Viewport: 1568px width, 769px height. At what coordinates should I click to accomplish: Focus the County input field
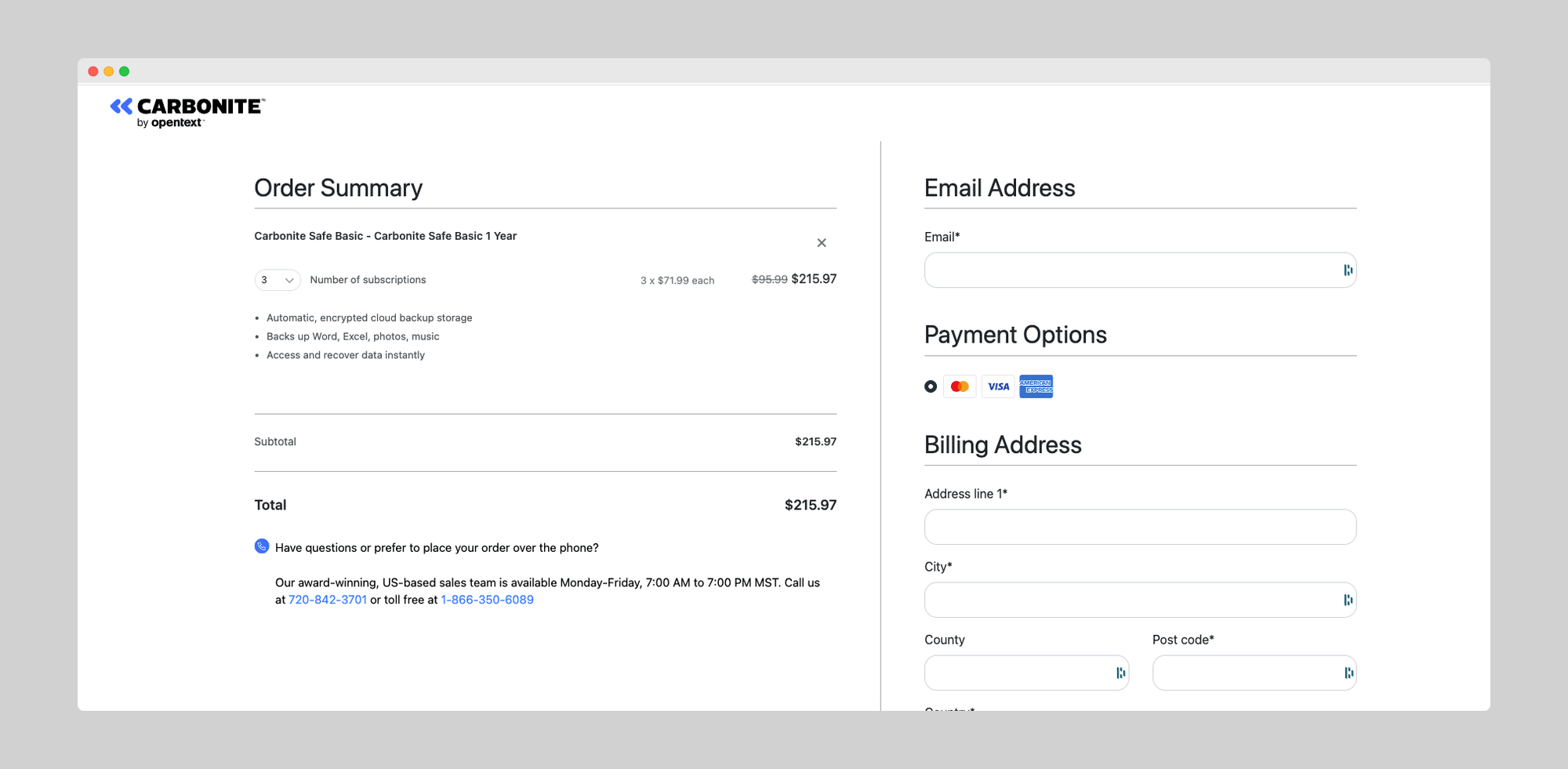1026,673
